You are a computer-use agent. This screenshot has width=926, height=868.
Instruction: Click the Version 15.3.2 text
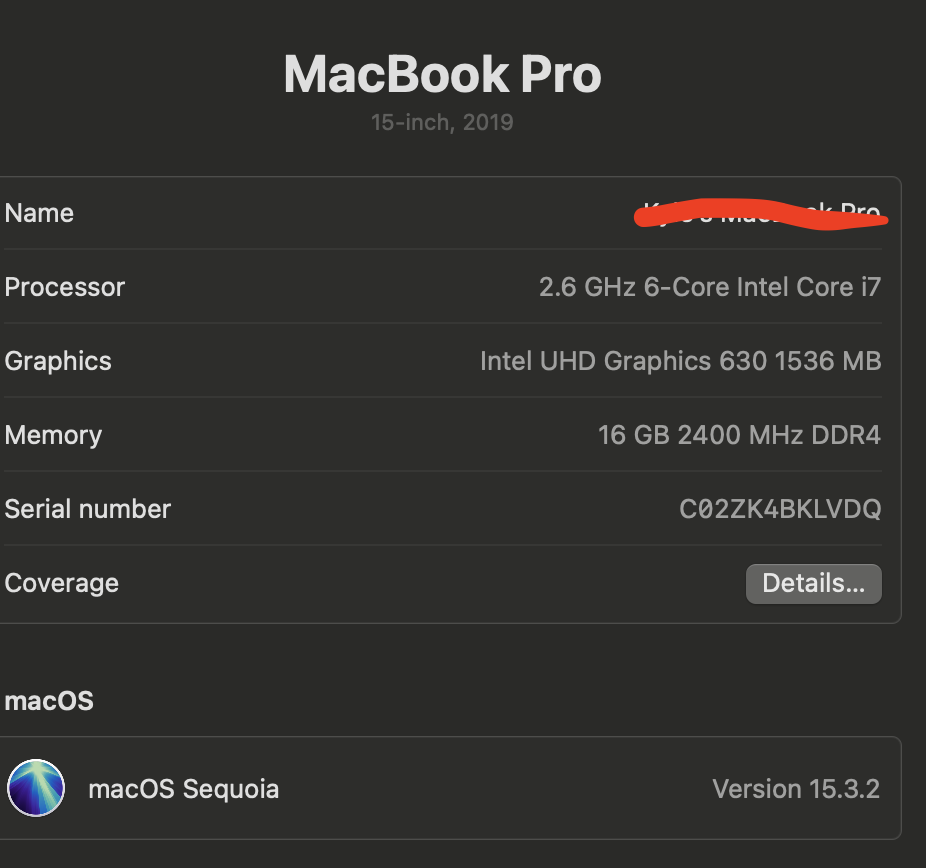(795, 789)
